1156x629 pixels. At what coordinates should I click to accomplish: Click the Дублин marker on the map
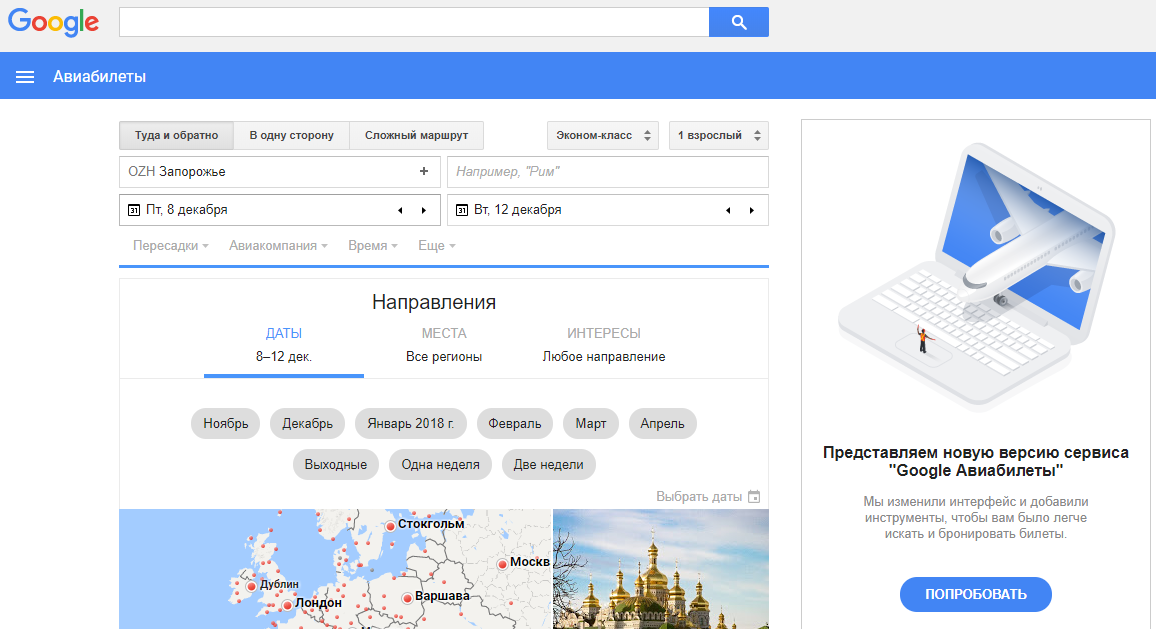pyautogui.click(x=251, y=586)
